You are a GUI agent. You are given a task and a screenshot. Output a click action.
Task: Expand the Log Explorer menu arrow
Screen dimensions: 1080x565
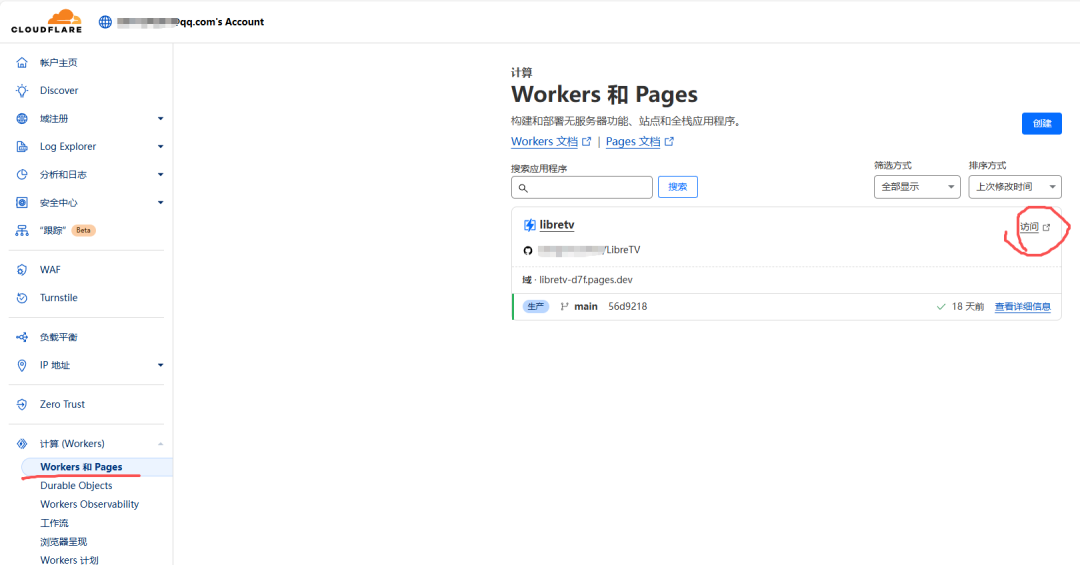pyautogui.click(x=160, y=147)
